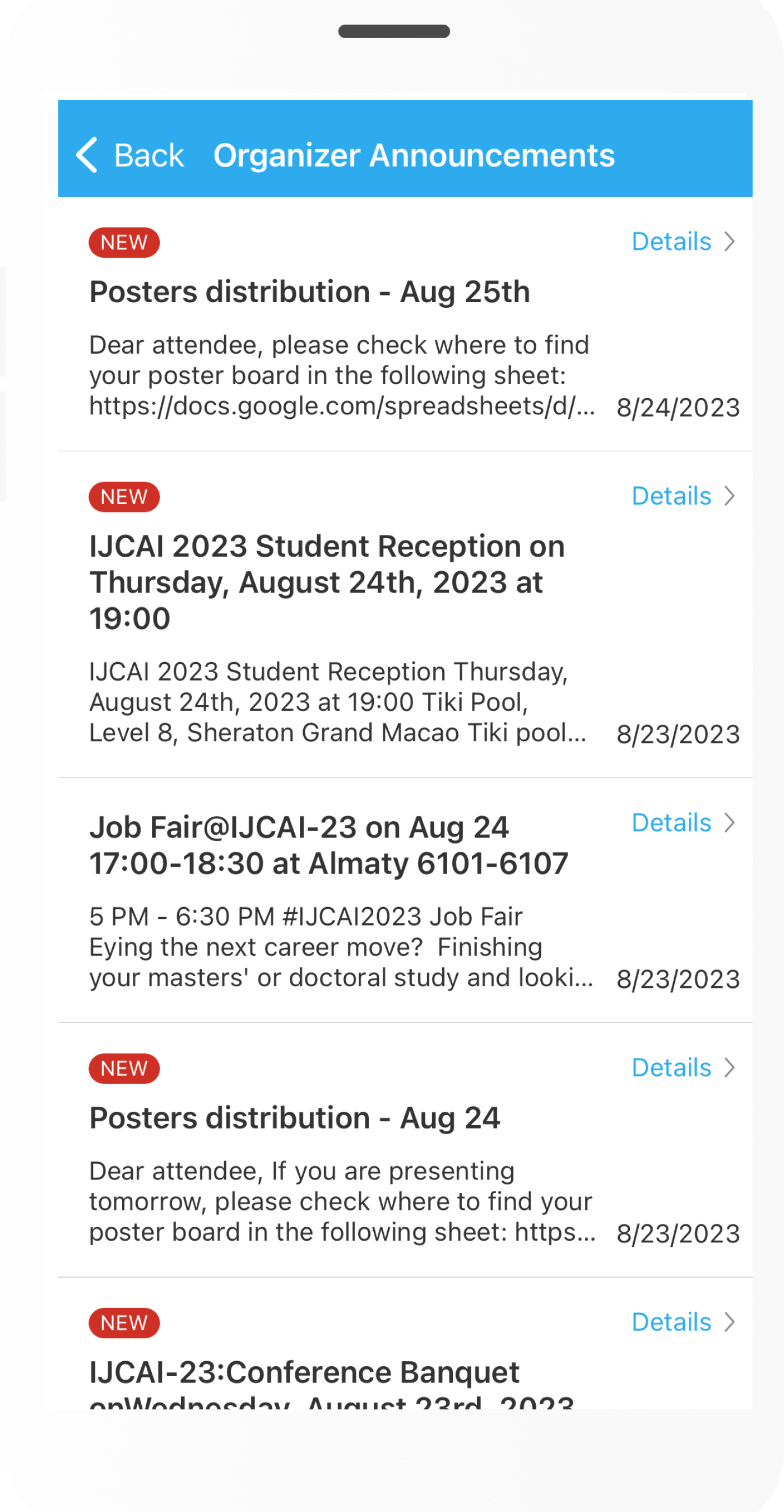
Task: Select the Posters distribution - Aug 25th title
Action: (x=309, y=292)
